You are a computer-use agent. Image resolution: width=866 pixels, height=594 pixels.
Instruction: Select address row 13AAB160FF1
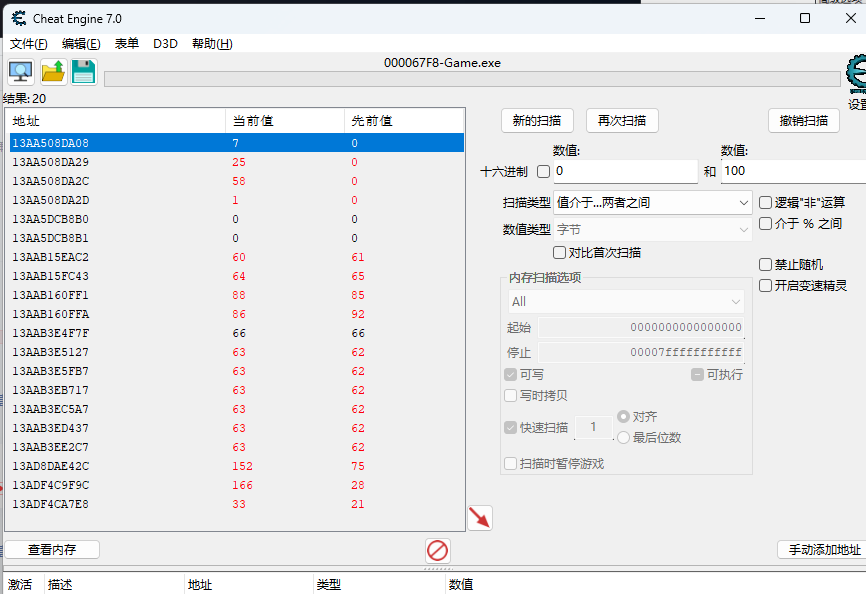[x=236, y=295]
